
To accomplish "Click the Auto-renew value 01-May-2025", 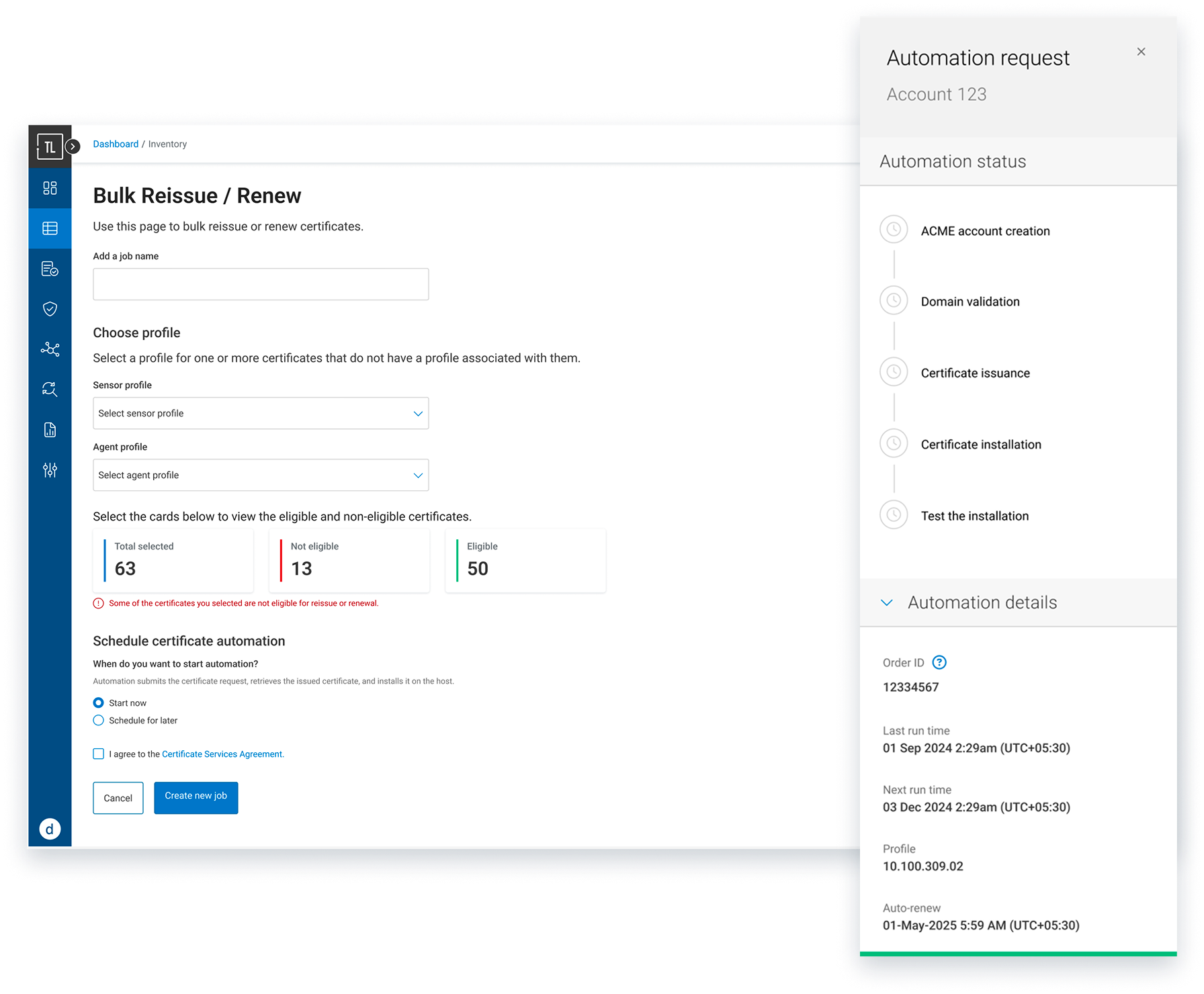I will click(x=981, y=925).
